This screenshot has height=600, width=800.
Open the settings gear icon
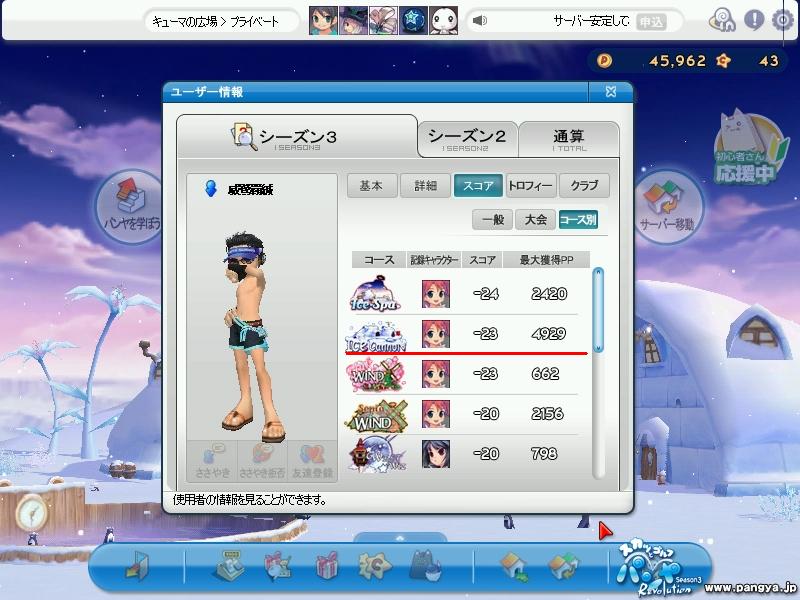(x=783, y=20)
